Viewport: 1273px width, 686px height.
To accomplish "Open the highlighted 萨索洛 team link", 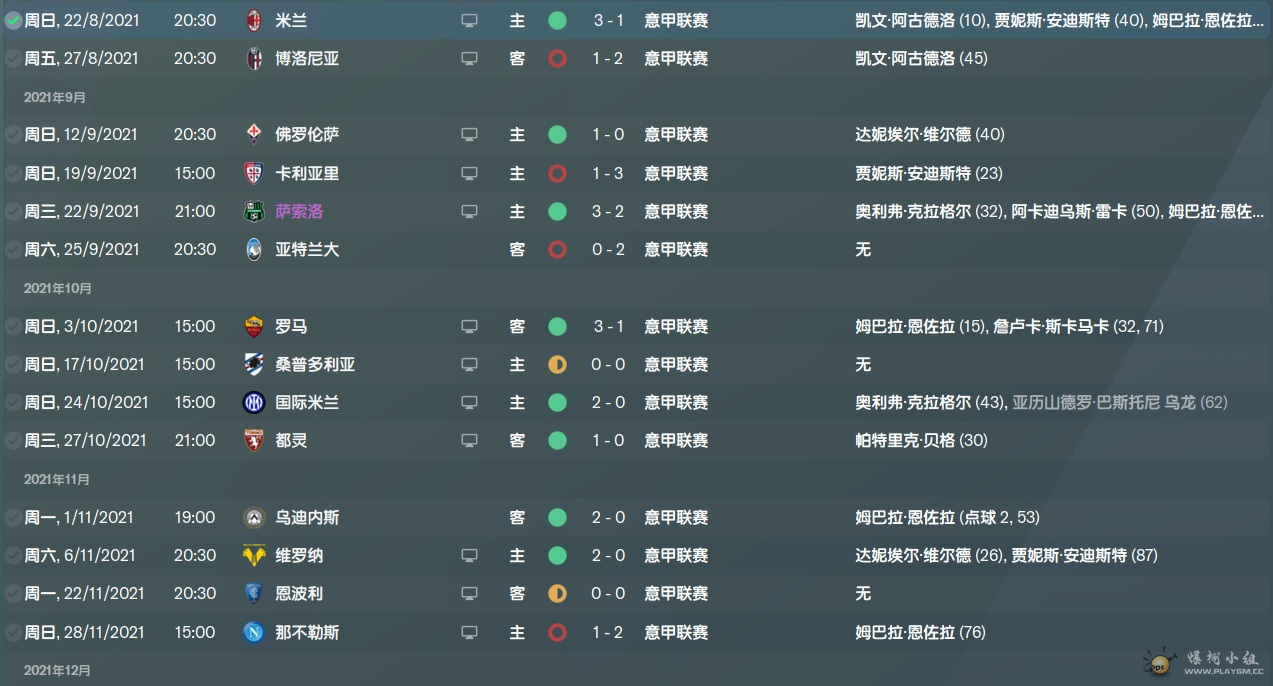I will click(x=299, y=211).
